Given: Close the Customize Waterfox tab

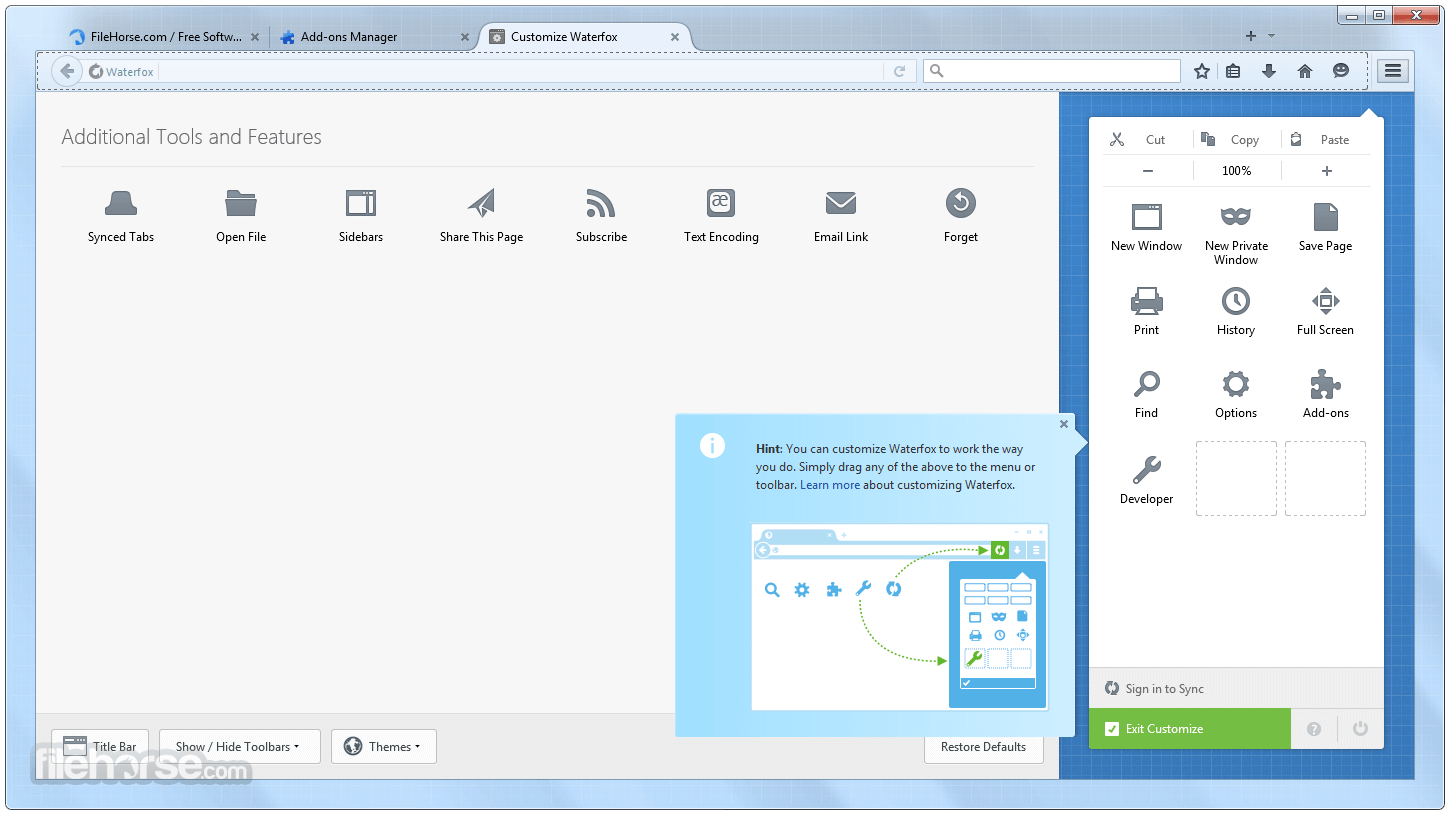Looking at the screenshot, I should (675, 37).
